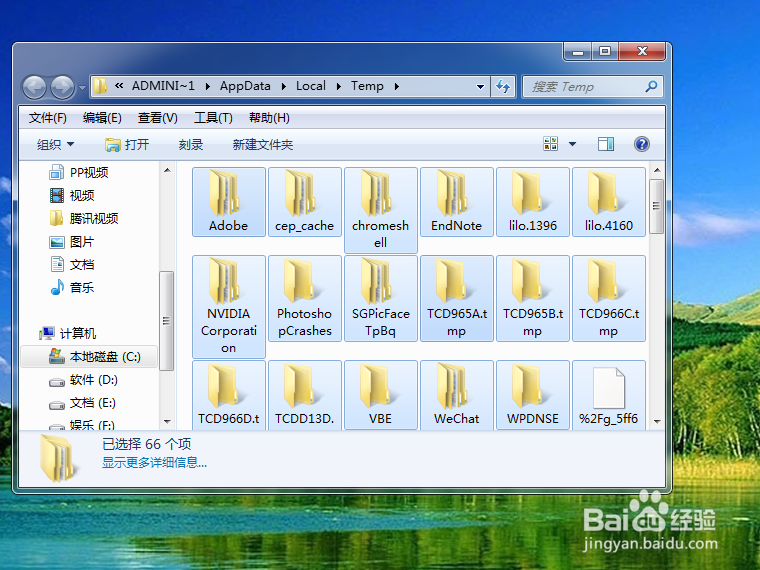Open the 编辑(E) menu

click(102, 118)
